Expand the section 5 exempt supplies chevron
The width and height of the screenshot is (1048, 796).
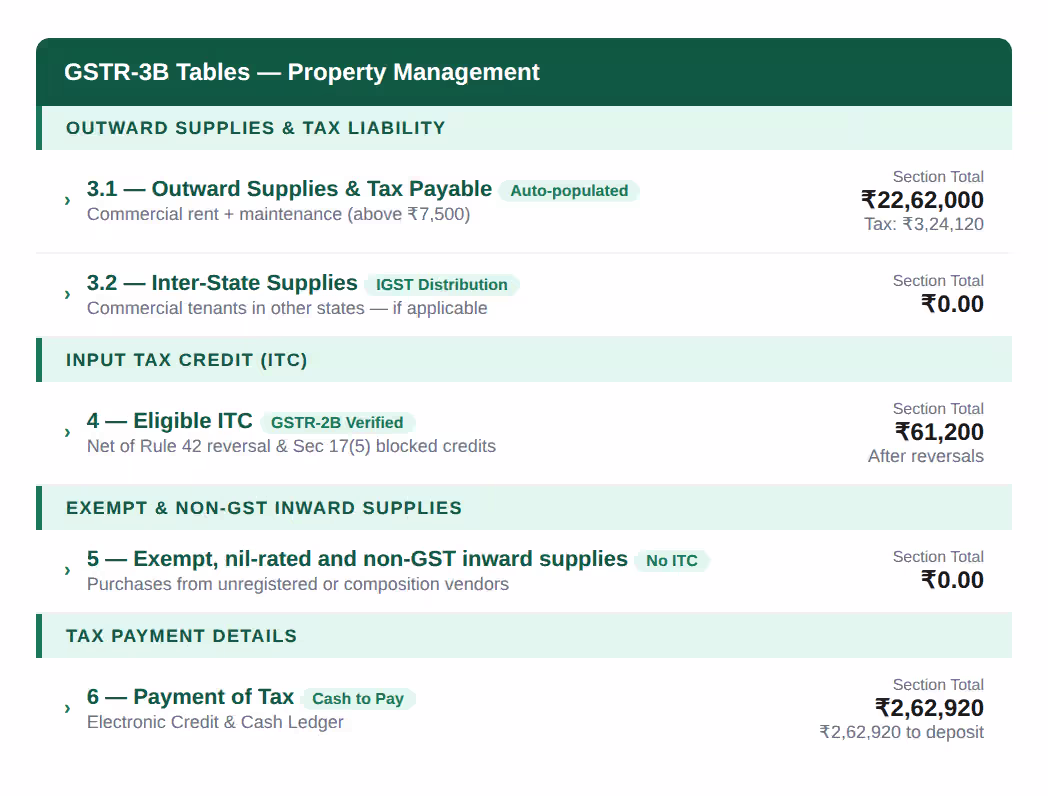click(68, 571)
